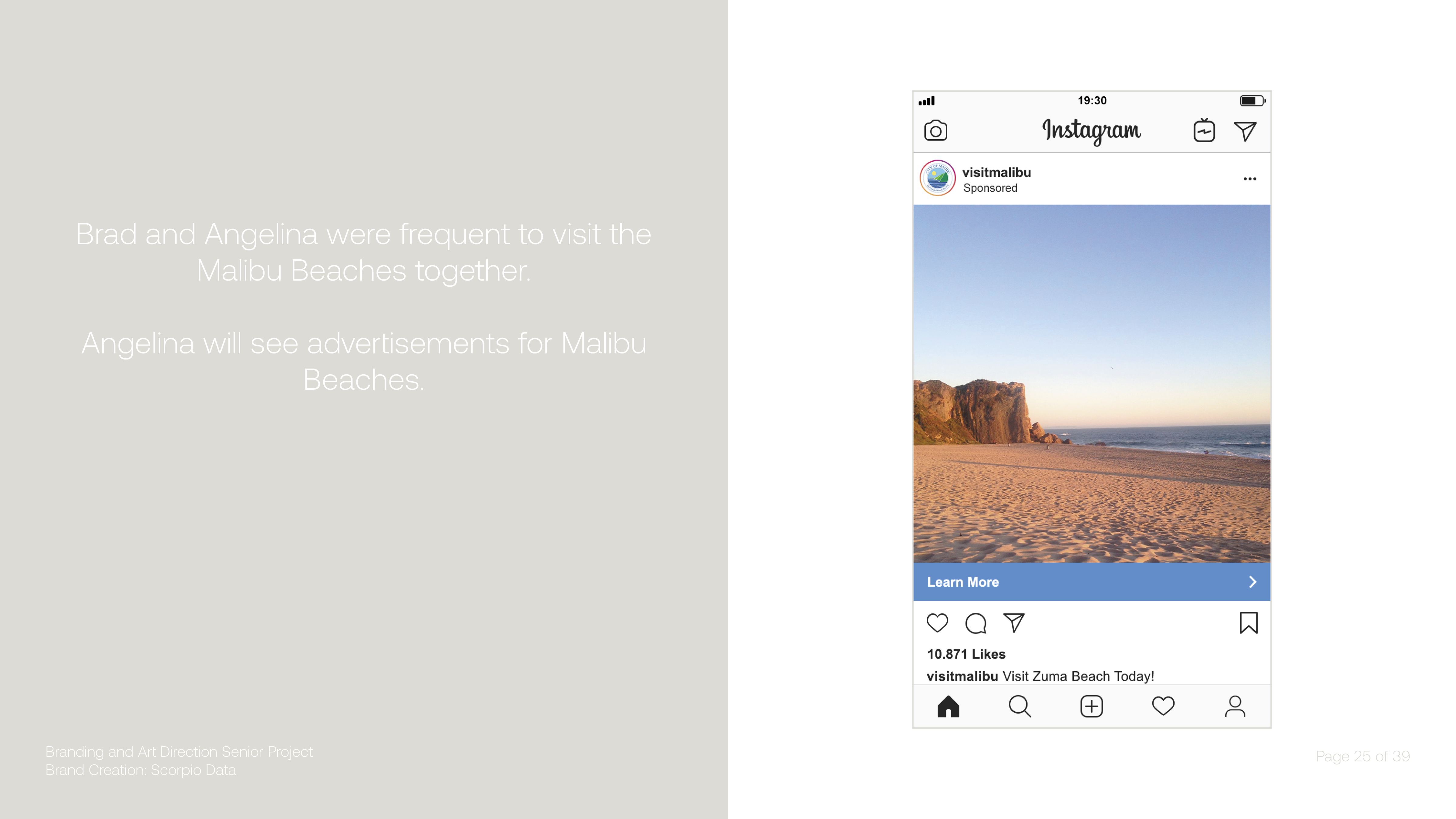Open direct messages paper plane icon
This screenshot has height=819, width=1456.
pos(1245,131)
